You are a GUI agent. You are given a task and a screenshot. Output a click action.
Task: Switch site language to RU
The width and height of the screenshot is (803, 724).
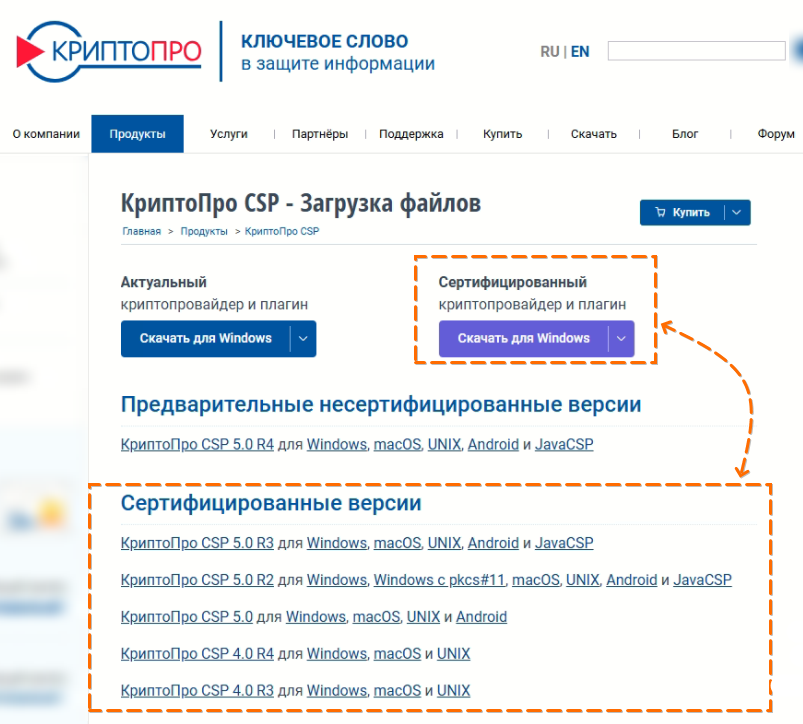point(550,52)
